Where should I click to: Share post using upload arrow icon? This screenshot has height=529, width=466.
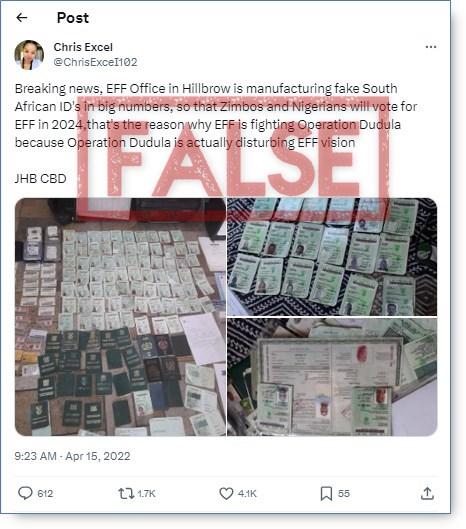point(427,493)
